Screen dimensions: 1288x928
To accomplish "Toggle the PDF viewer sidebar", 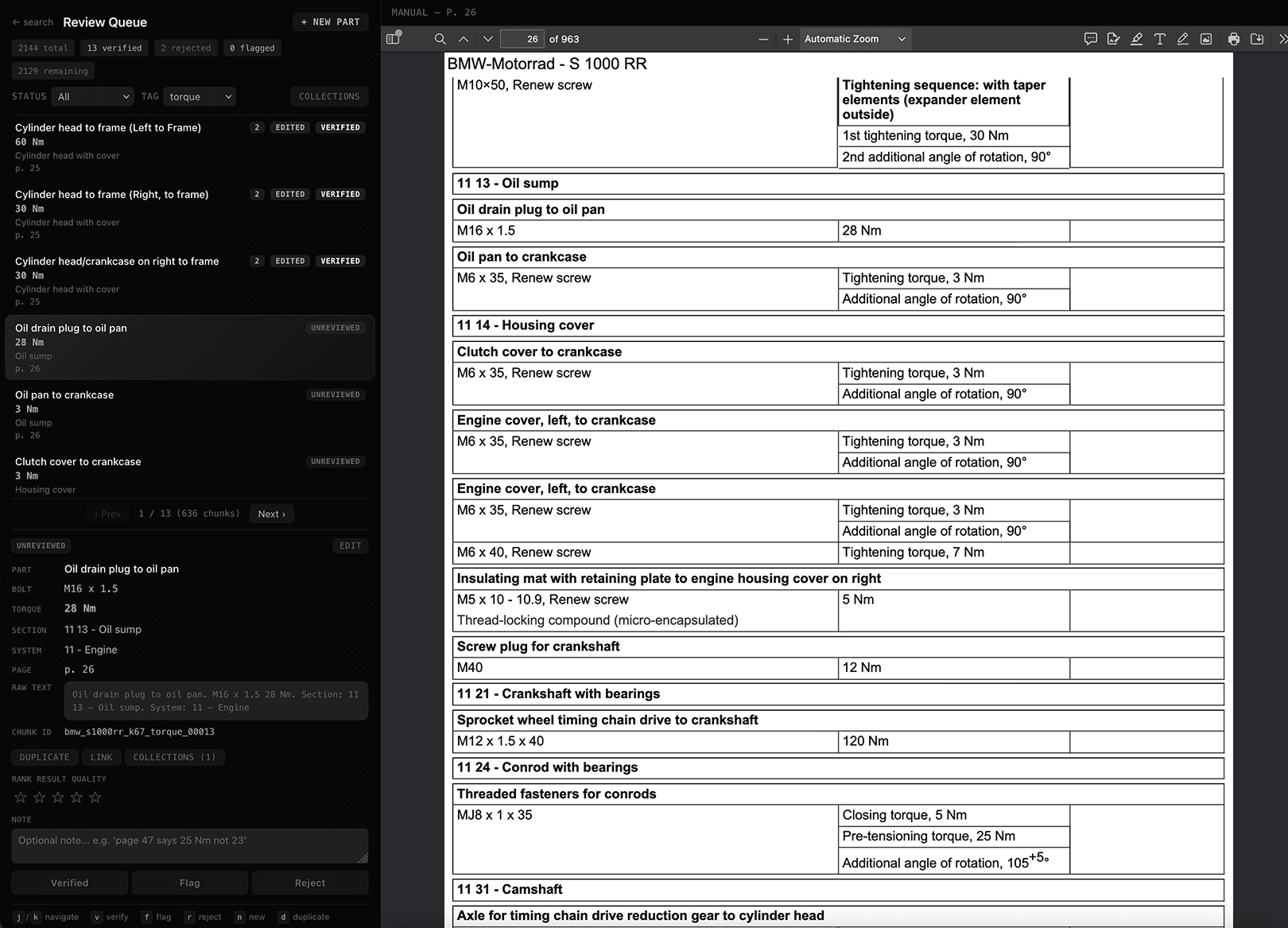I will [394, 38].
